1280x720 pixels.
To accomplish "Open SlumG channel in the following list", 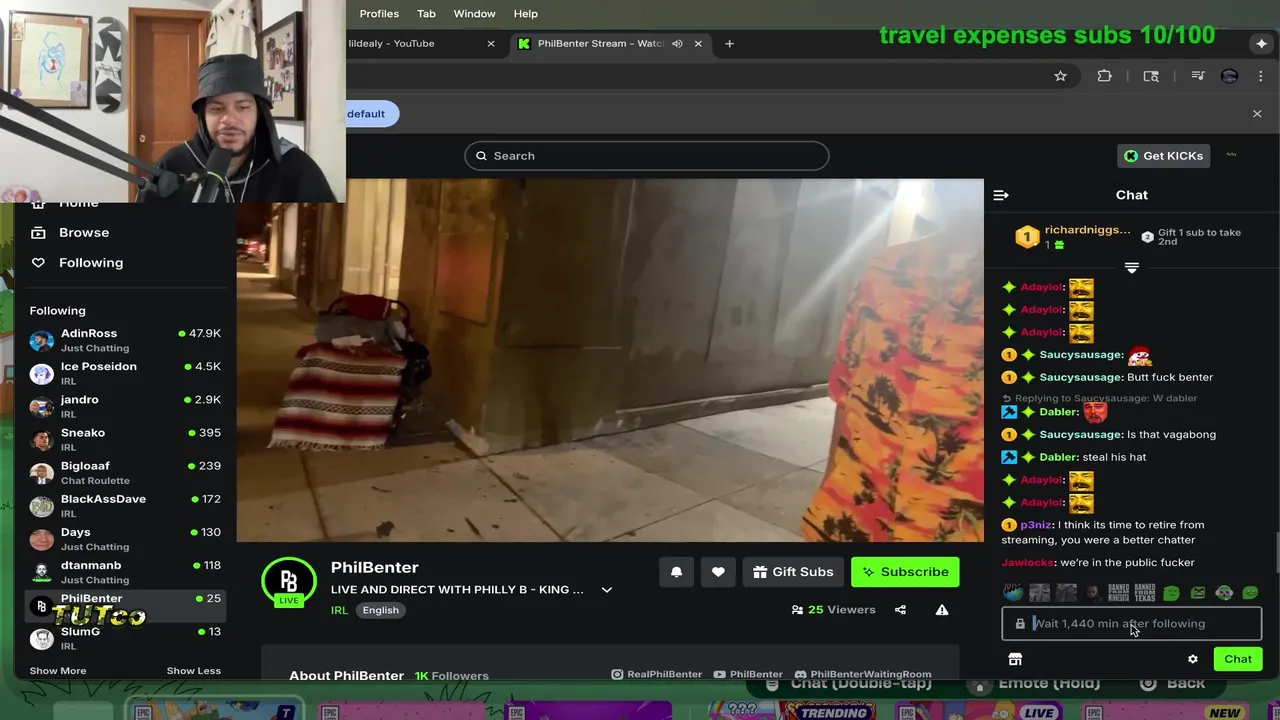I will pos(125,638).
